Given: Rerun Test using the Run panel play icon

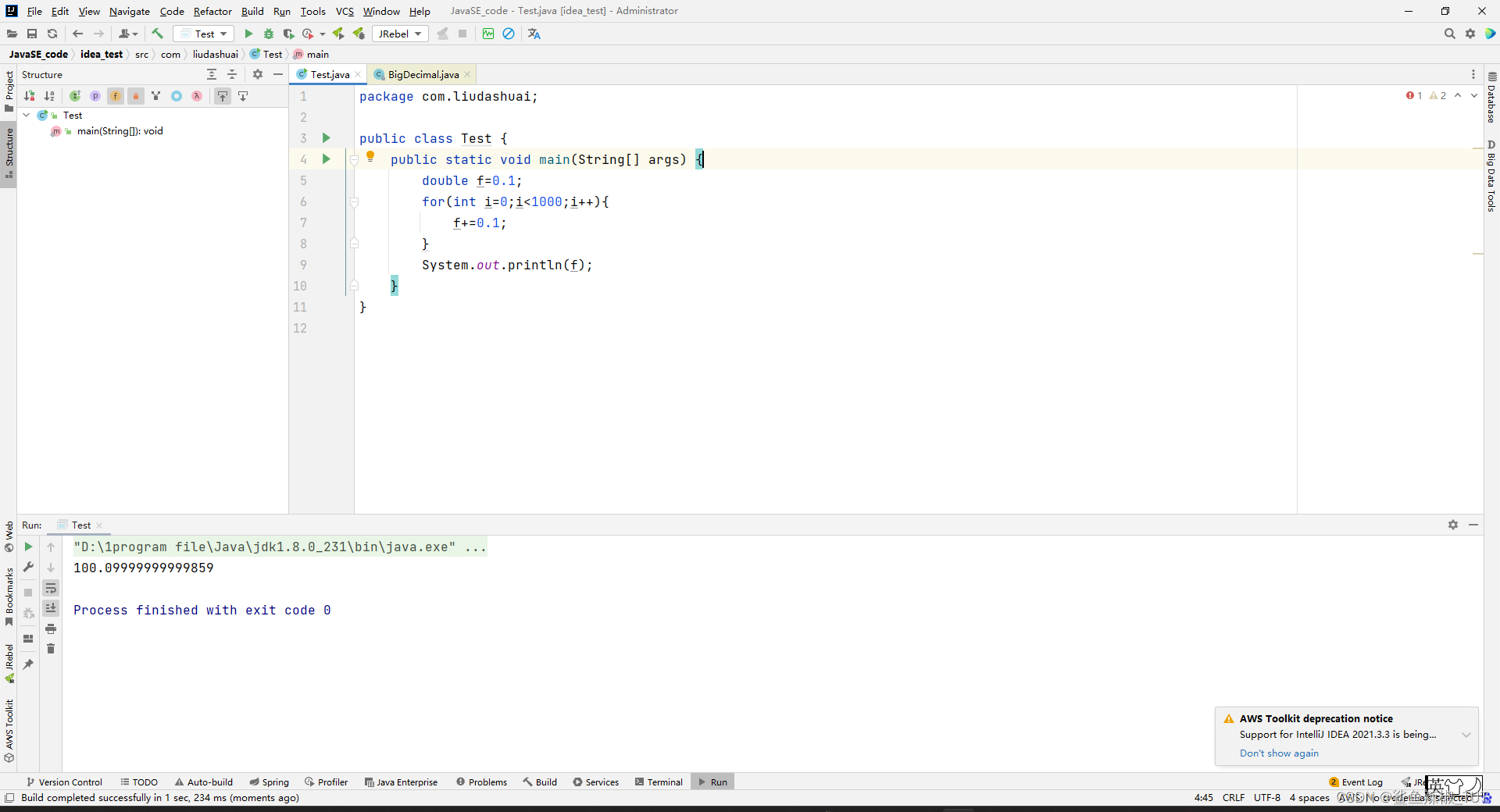Looking at the screenshot, I should (x=28, y=547).
